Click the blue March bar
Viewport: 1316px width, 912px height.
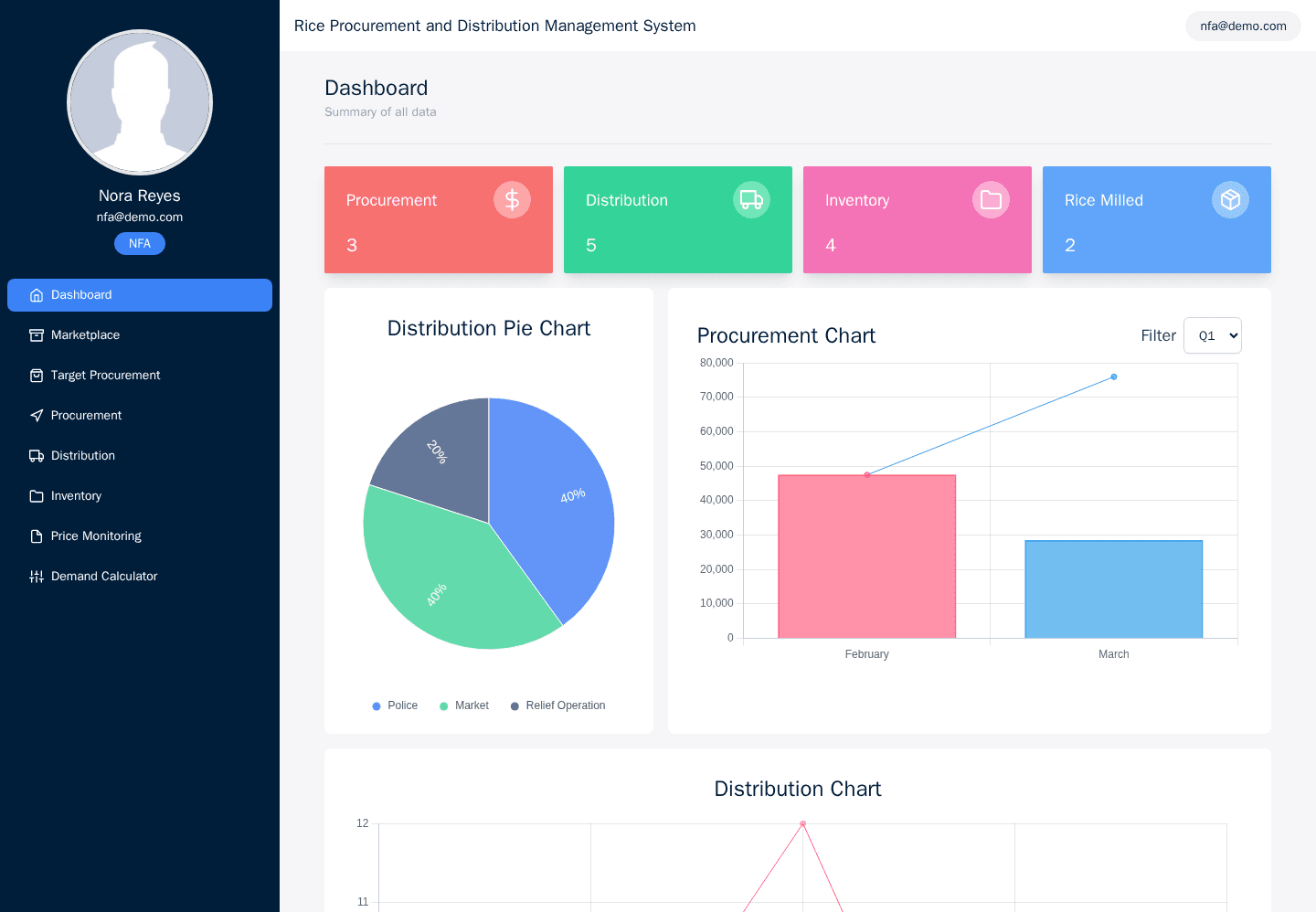pyautogui.click(x=1114, y=589)
